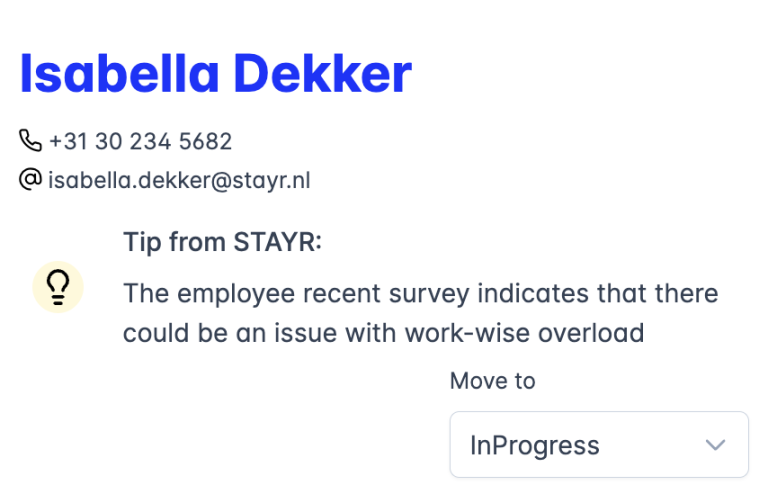Click the surname 'Dekker' in the heading

(x=323, y=74)
